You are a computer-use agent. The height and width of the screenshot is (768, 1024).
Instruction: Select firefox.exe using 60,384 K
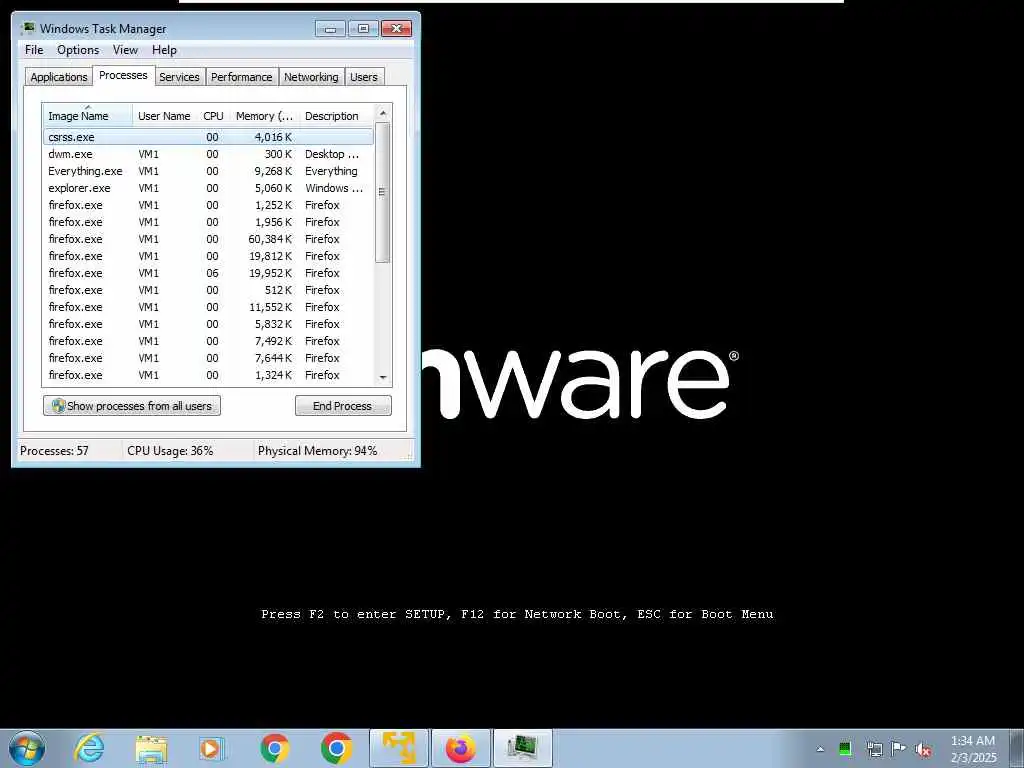pos(208,239)
